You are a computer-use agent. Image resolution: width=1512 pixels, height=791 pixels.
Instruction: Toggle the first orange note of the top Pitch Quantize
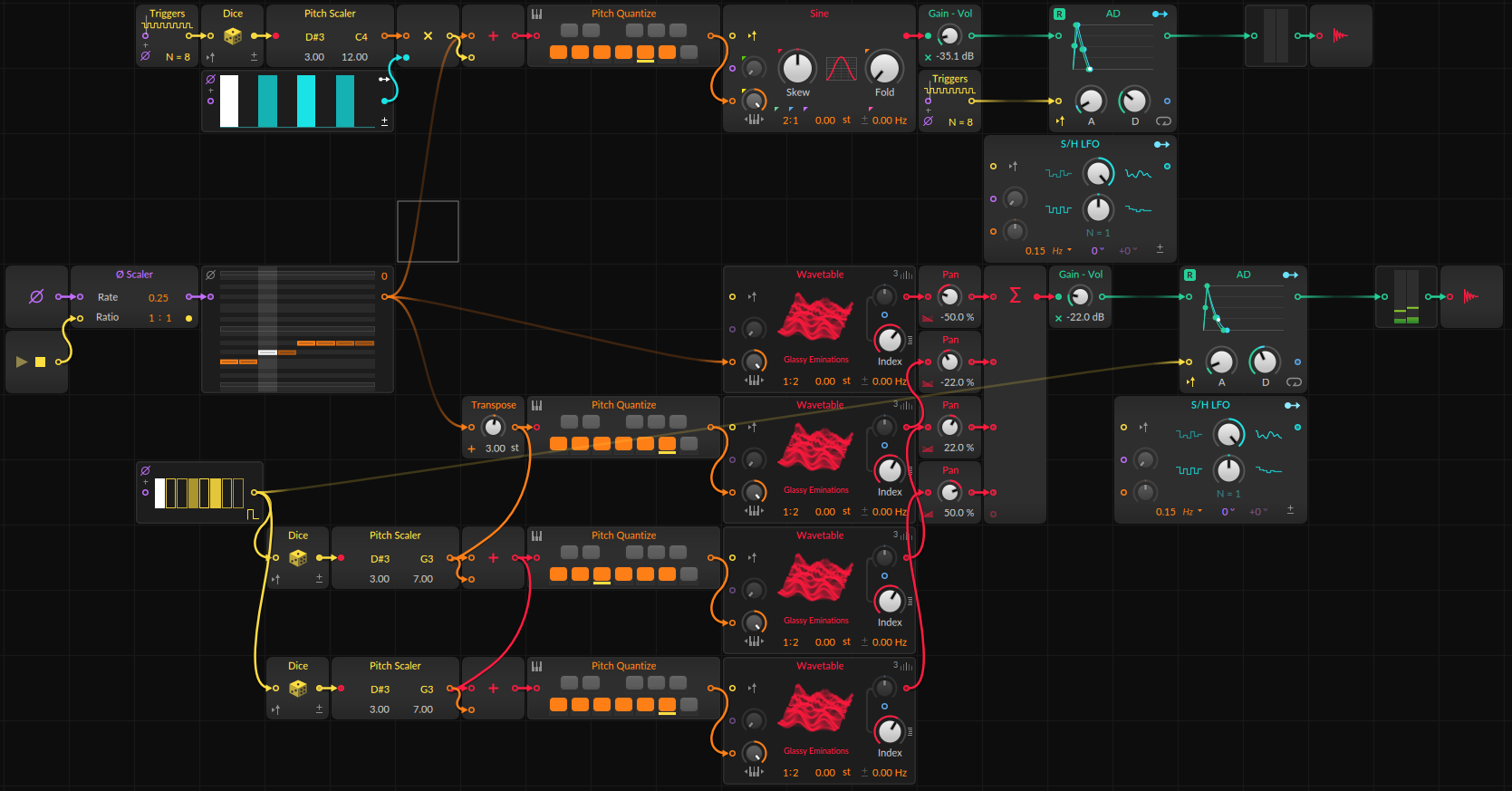coord(558,53)
